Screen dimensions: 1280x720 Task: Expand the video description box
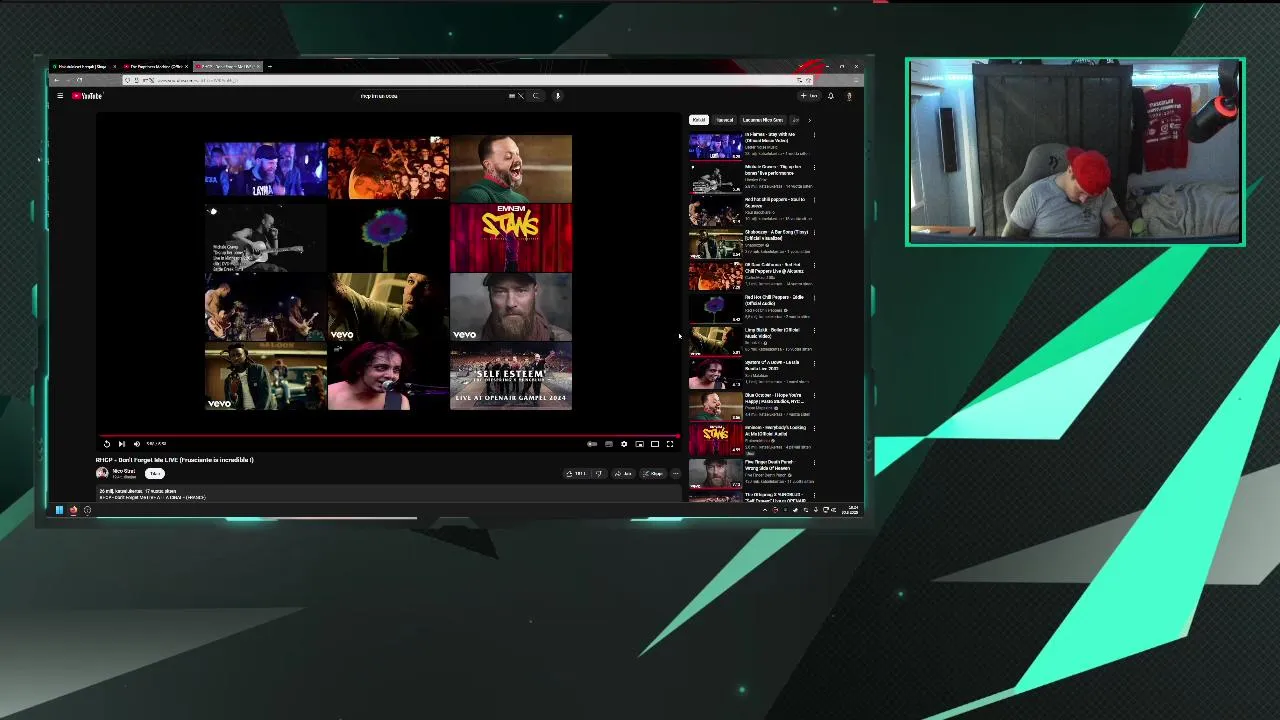point(389,493)
